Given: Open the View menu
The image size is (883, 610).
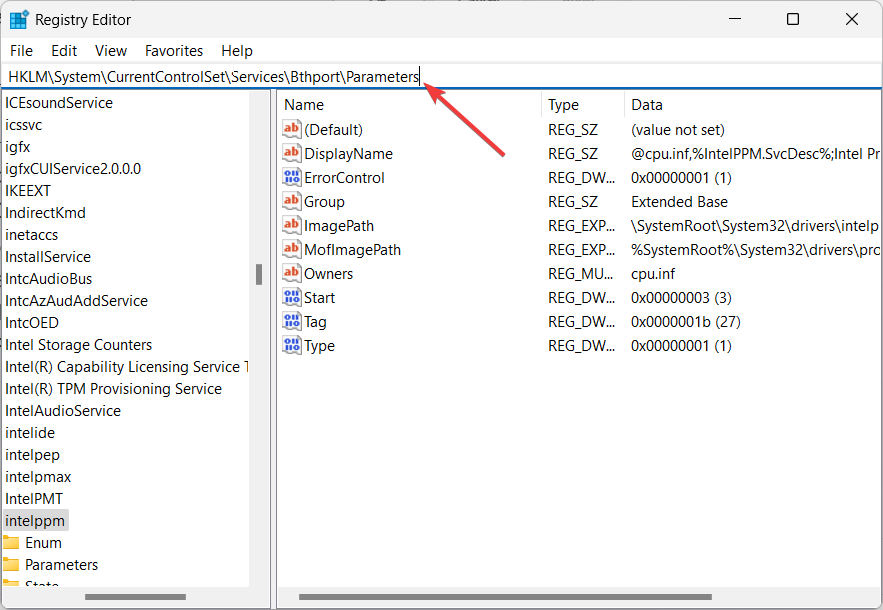Looking at the screenshot, I should pyautogui.click(x=110, y=51).
